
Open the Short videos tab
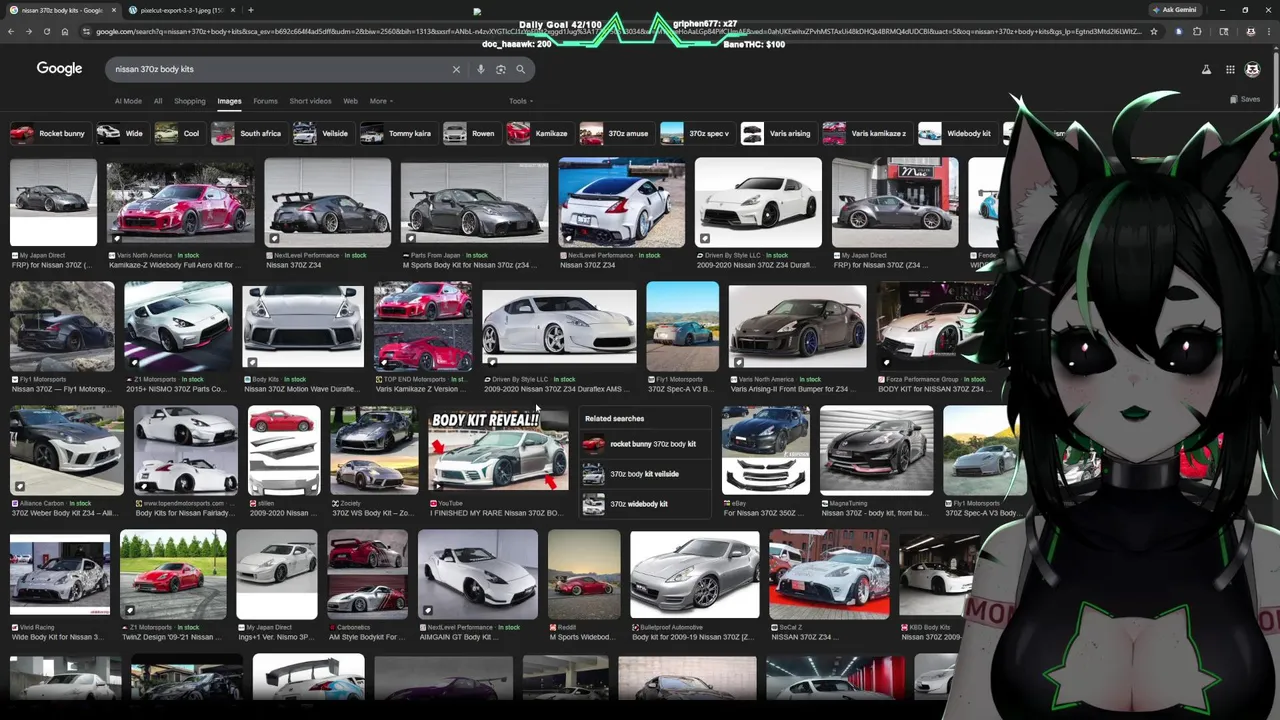point(310,101)
